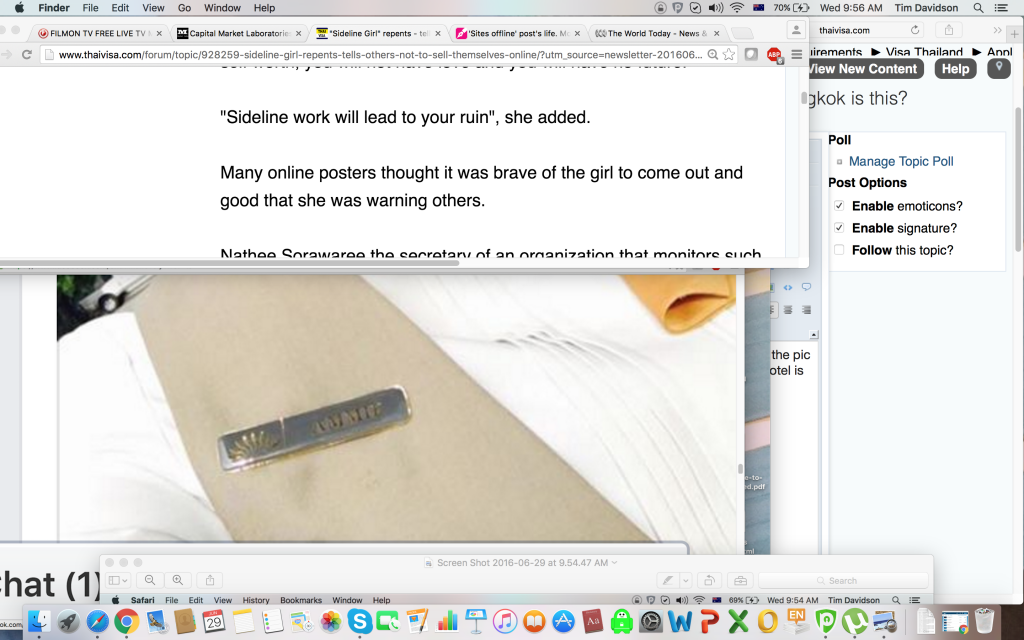Screen dimensions: 1024x640
Task: Click the Safari share button
Action: point(949,30)
